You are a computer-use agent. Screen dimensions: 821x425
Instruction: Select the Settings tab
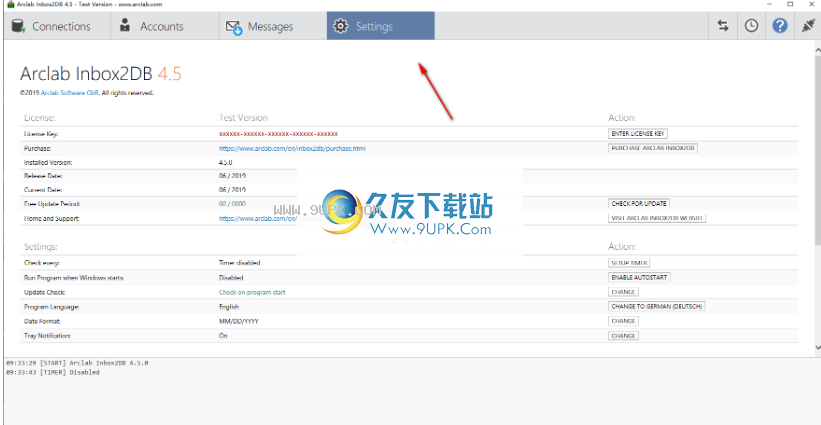coord(381,26)
